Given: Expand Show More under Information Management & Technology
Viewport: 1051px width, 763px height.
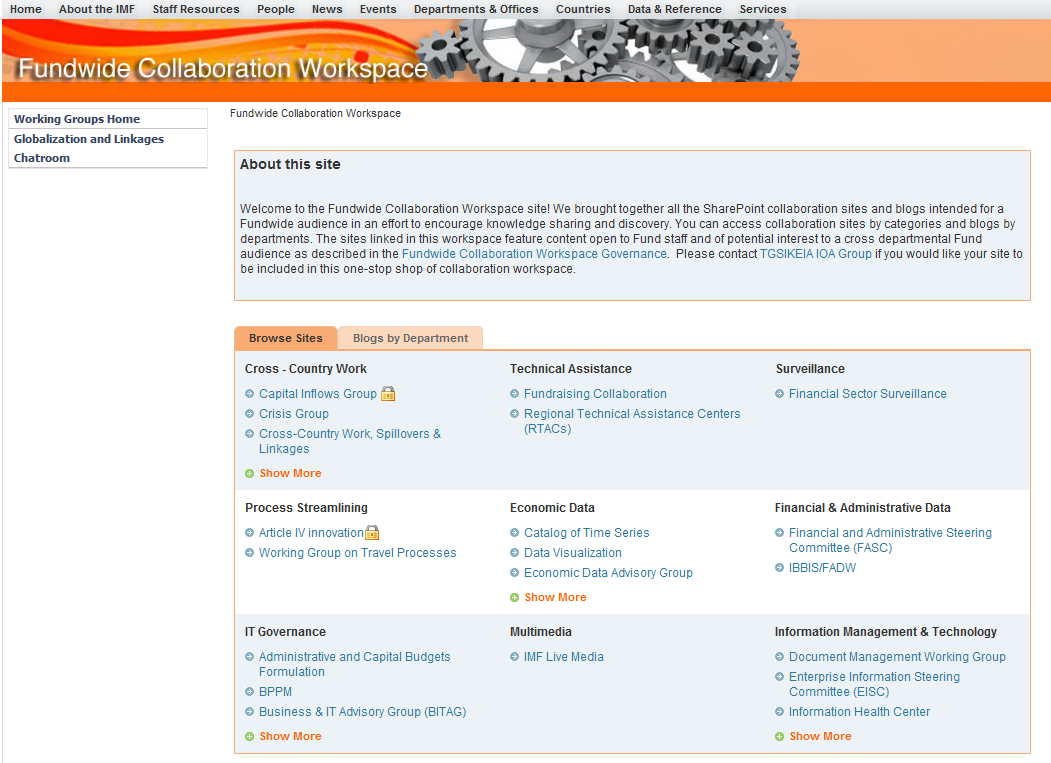Looking at the screenshot, I should [x=820, y=736].
